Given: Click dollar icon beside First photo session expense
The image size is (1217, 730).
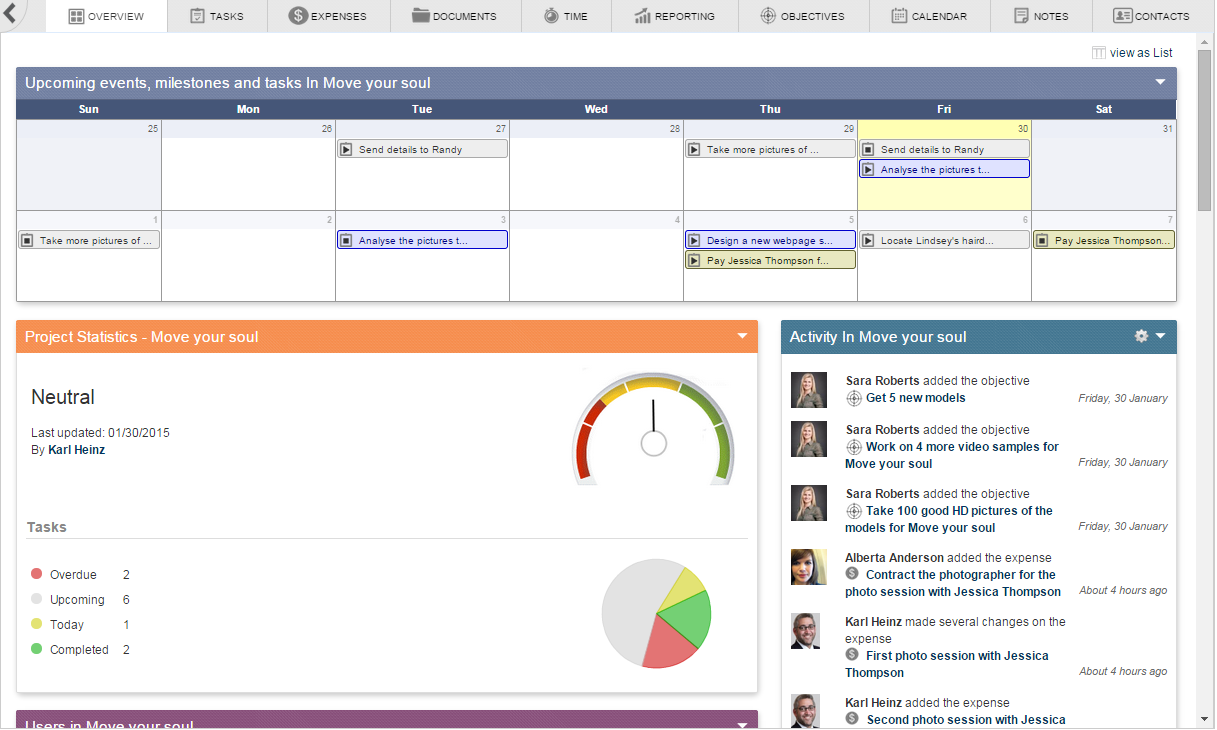Looking at the screenshot, I should (852, 655).
